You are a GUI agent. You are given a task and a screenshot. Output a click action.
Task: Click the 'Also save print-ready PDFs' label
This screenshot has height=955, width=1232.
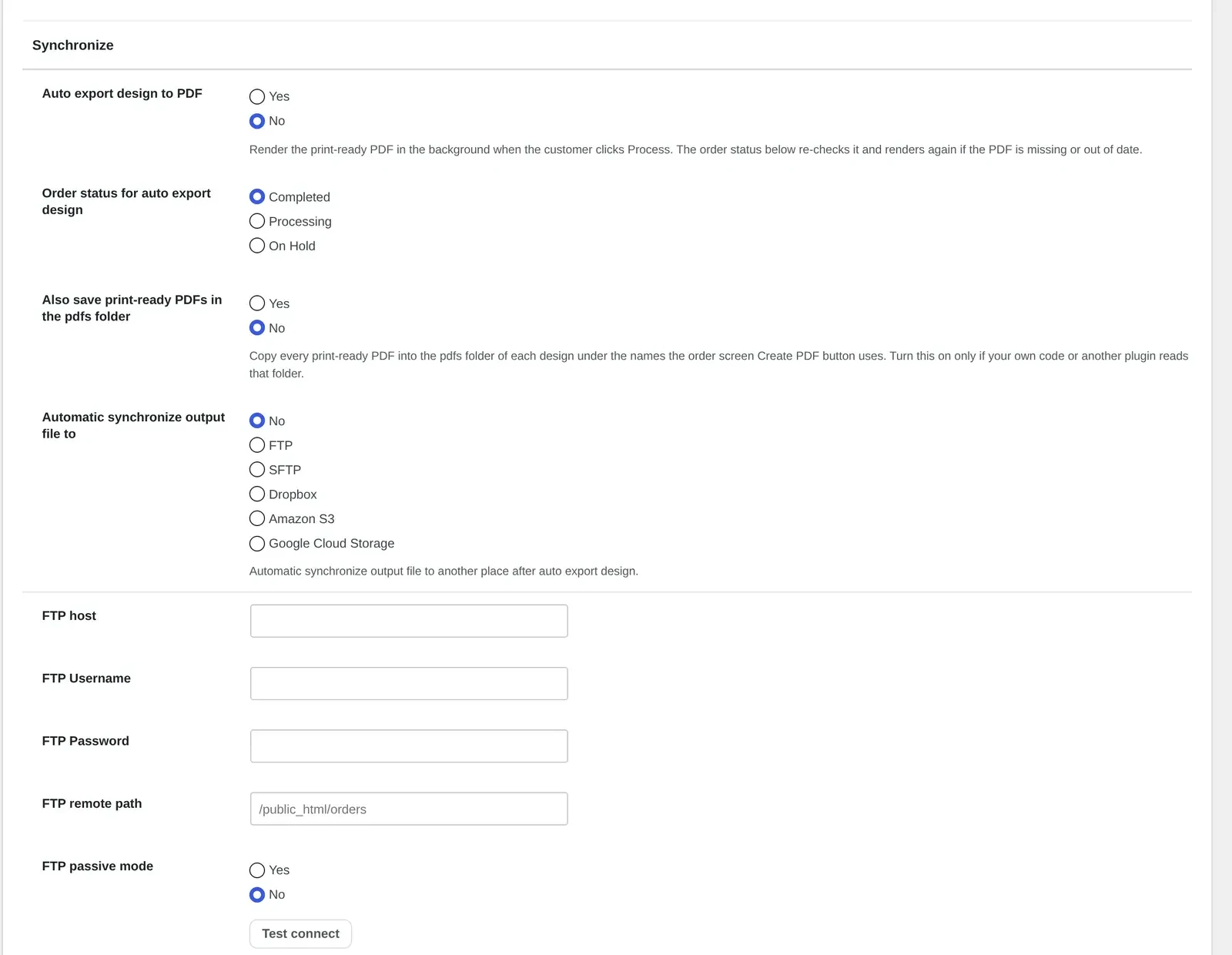(x=132, y=308)
